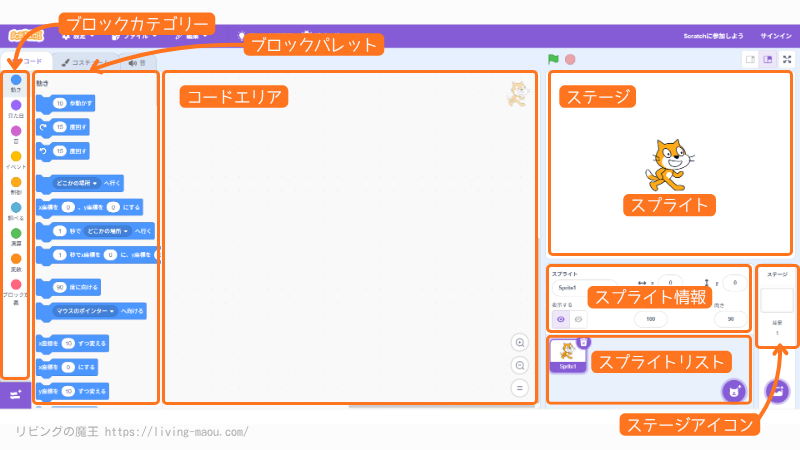Show sprite using the open eye button
Screen dimensions: 800x450
560,319
